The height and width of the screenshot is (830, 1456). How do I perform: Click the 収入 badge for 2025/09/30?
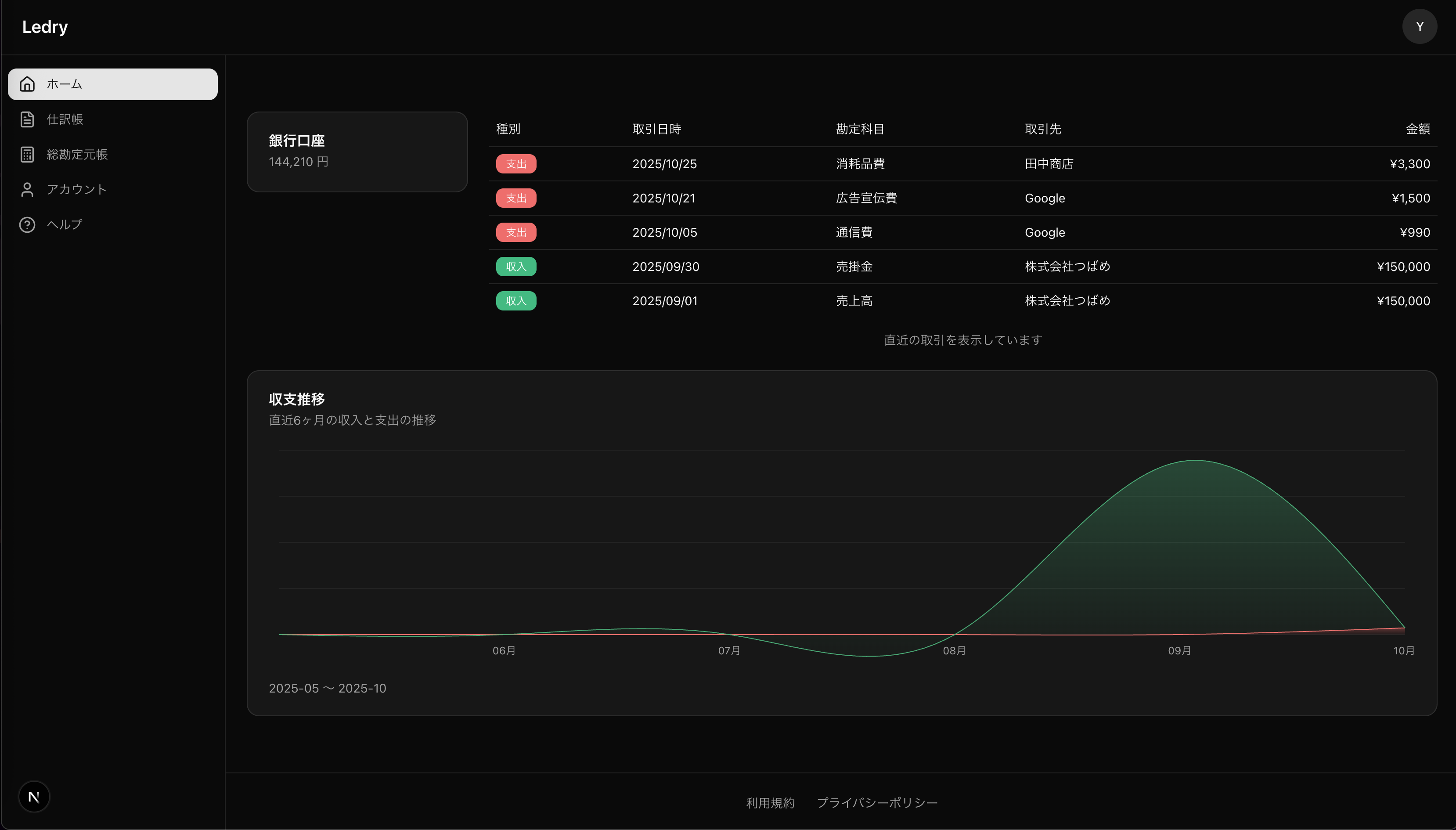[516, 267]
